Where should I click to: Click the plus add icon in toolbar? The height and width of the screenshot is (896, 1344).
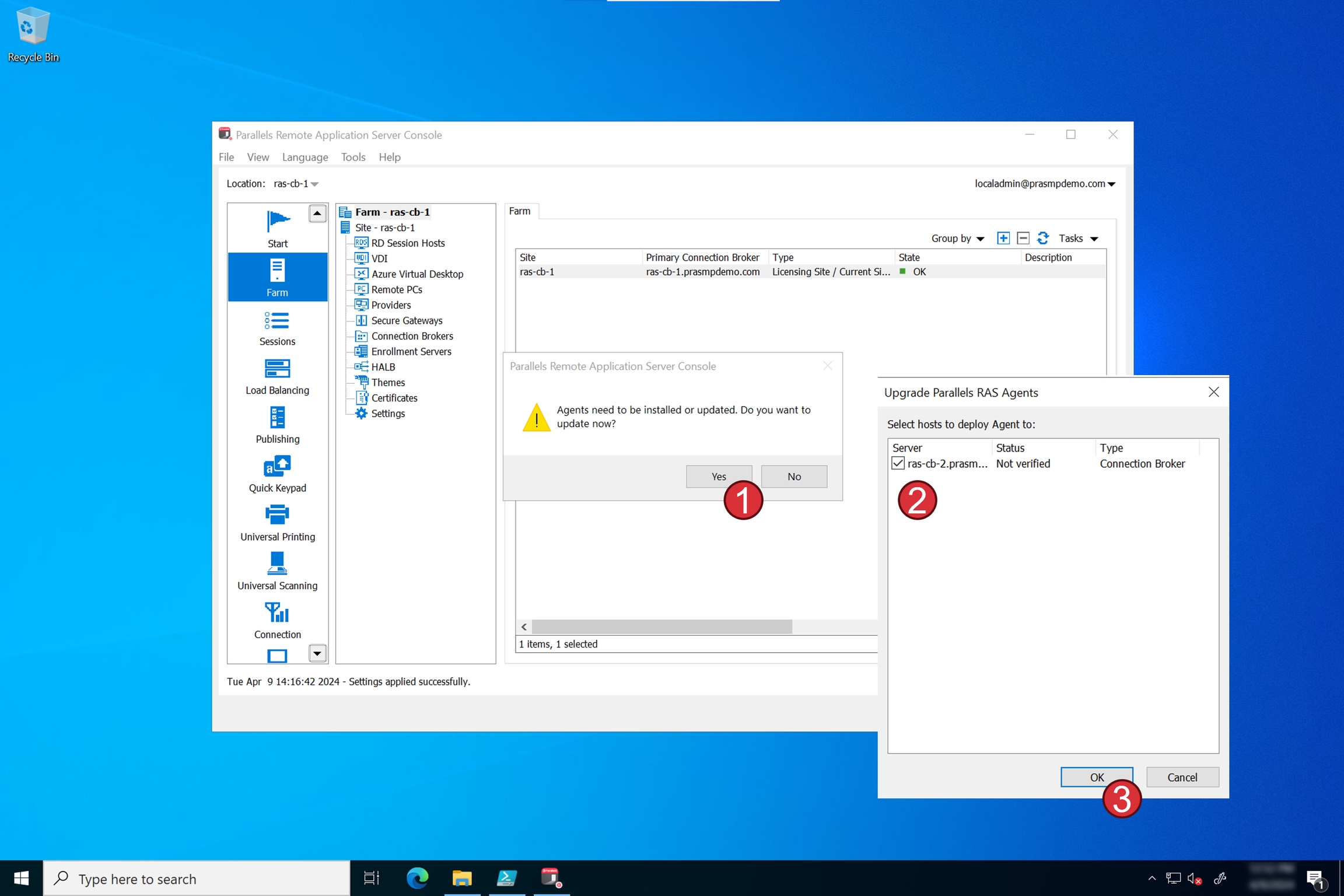(x=1003, y=238)
